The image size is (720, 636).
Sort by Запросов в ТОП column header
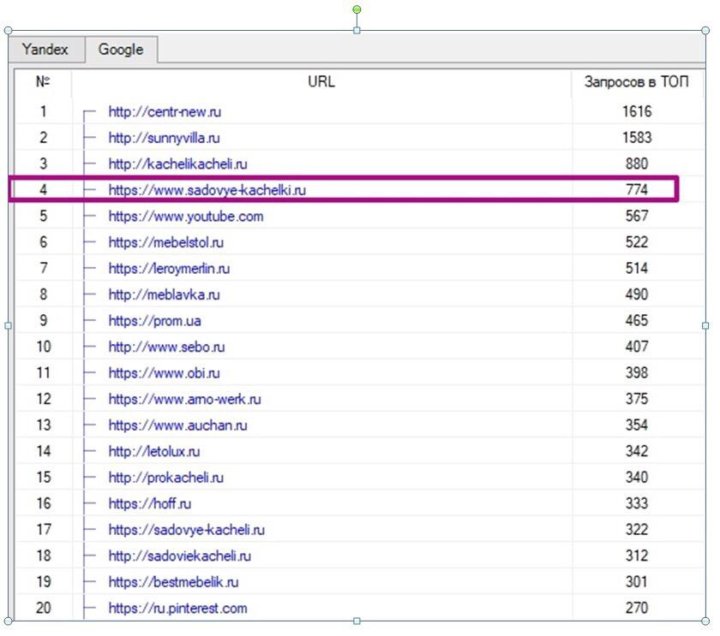[x=637, y=82]
